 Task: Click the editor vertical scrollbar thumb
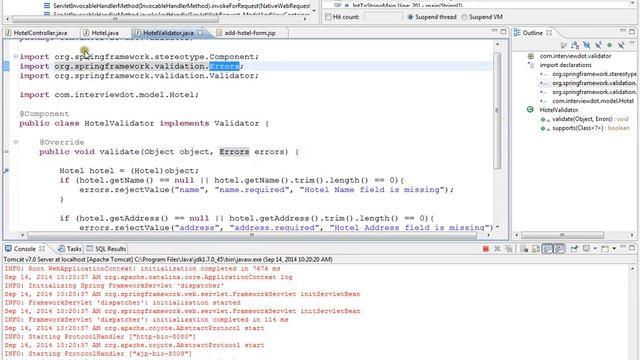pos(497,110)
